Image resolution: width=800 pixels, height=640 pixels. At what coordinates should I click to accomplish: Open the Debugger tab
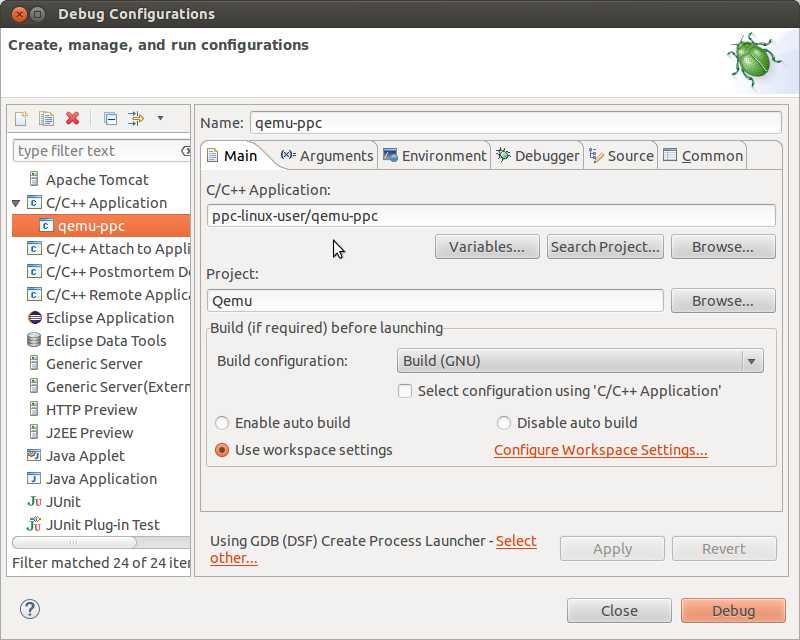click(x=538, y=156)
